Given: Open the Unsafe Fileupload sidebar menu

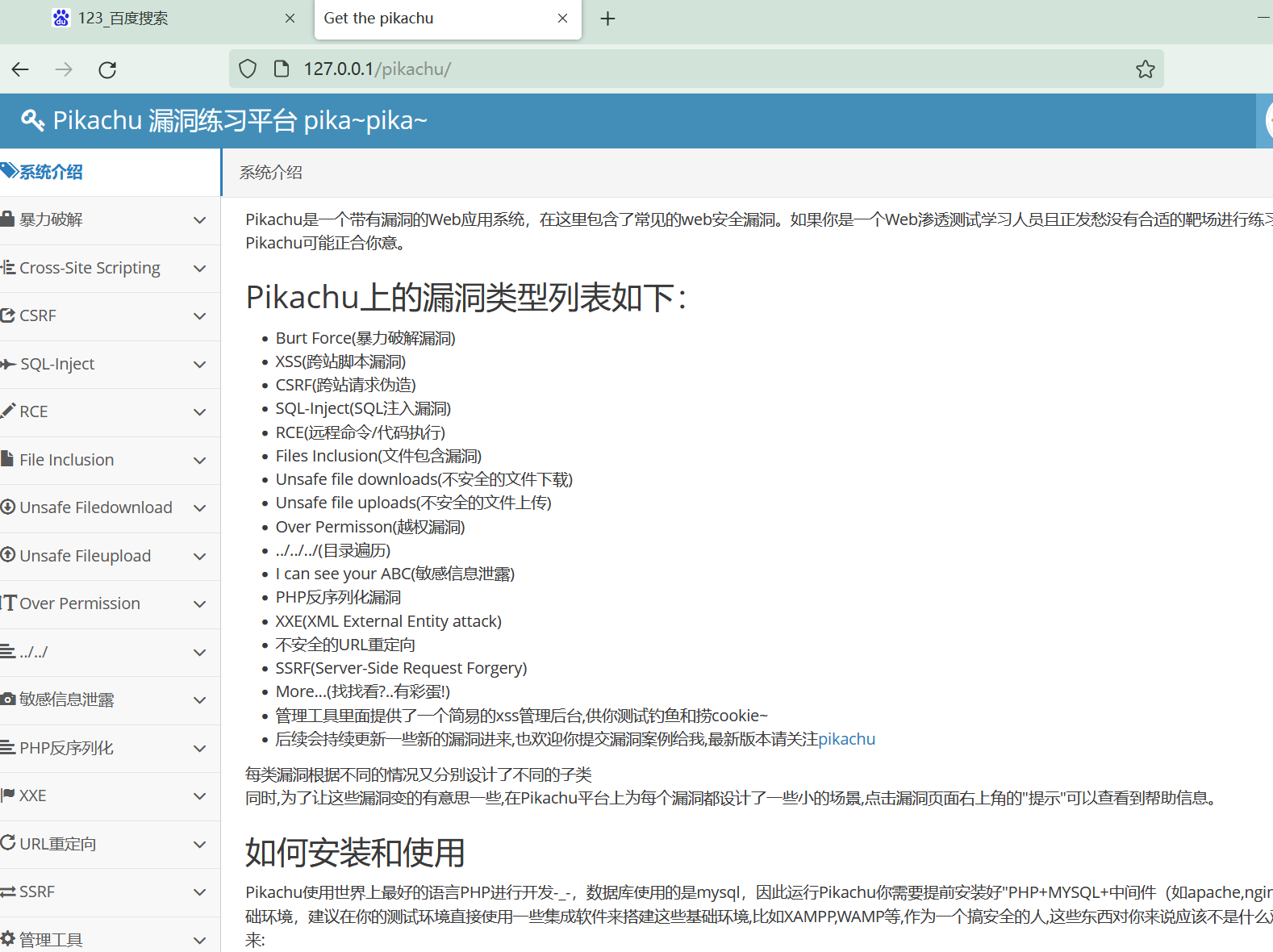Looking at the screenshot, I should coord(110,557).
